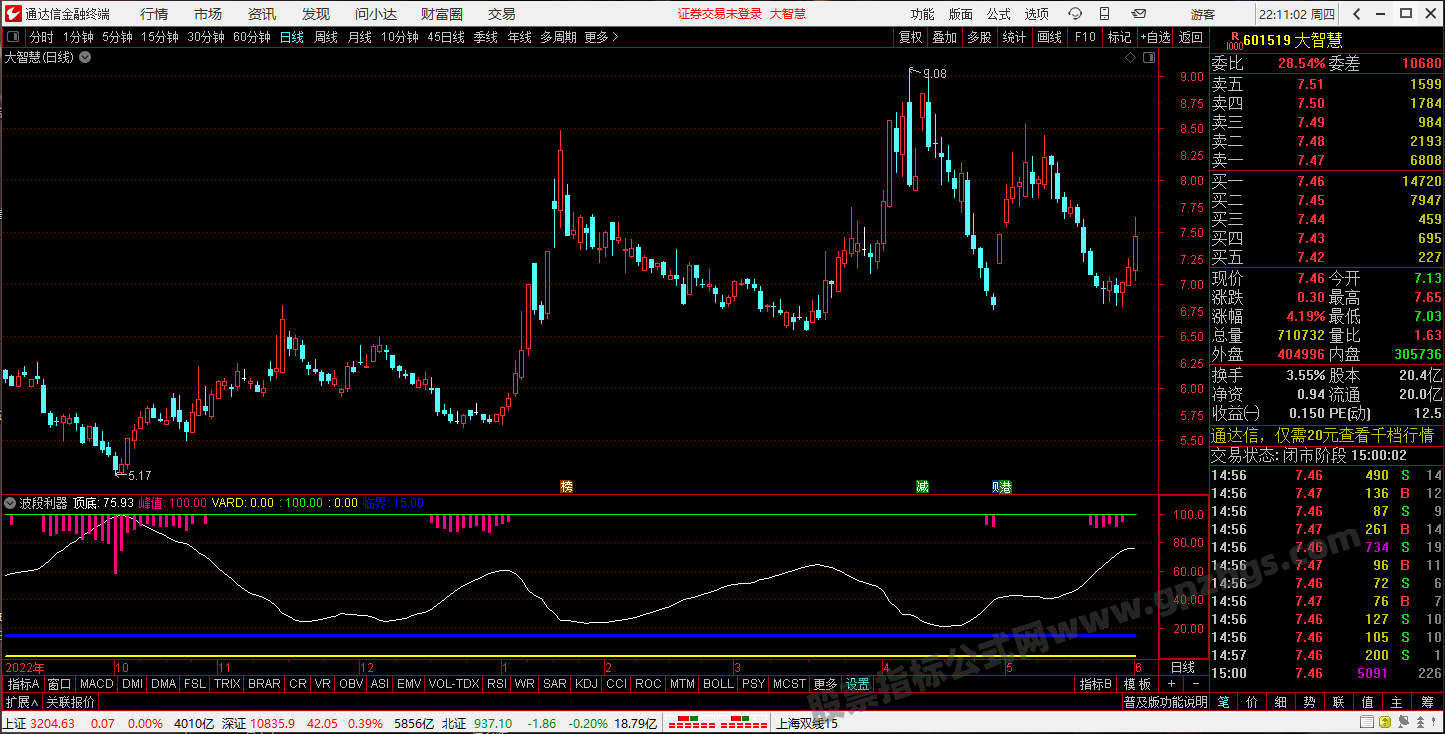Click the R1000 badge next to 601519
1445x734 pixels.
coord(1233,39)
